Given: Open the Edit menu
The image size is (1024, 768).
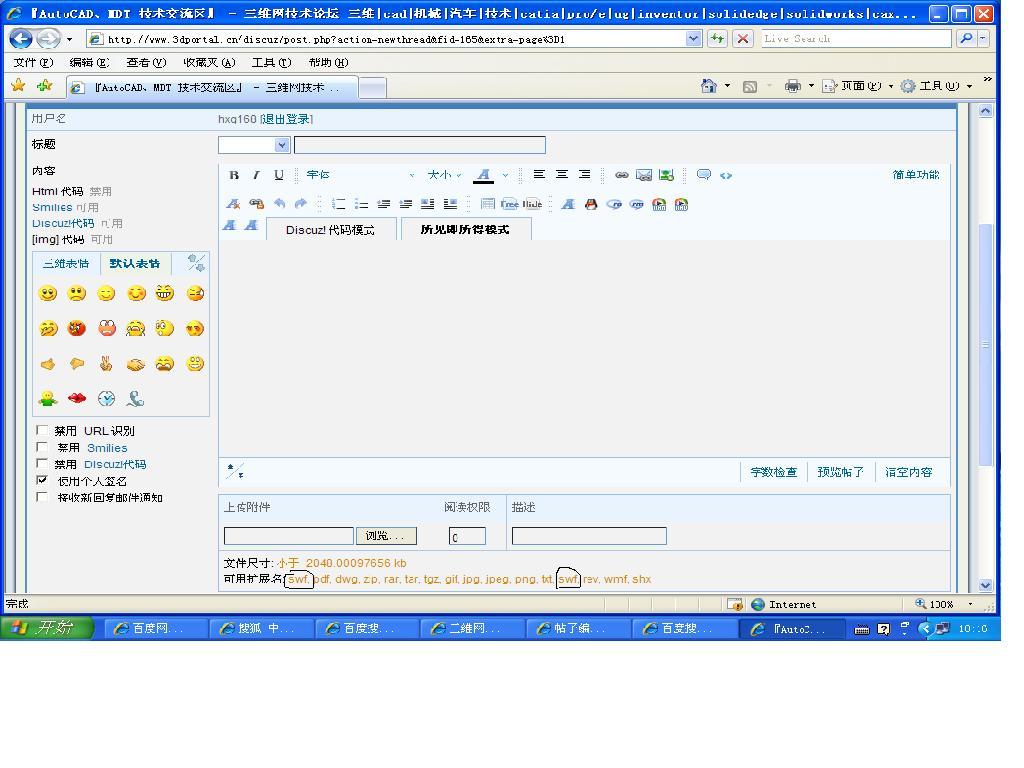Looking at the screenshot, I should click(x=89, y=63).
